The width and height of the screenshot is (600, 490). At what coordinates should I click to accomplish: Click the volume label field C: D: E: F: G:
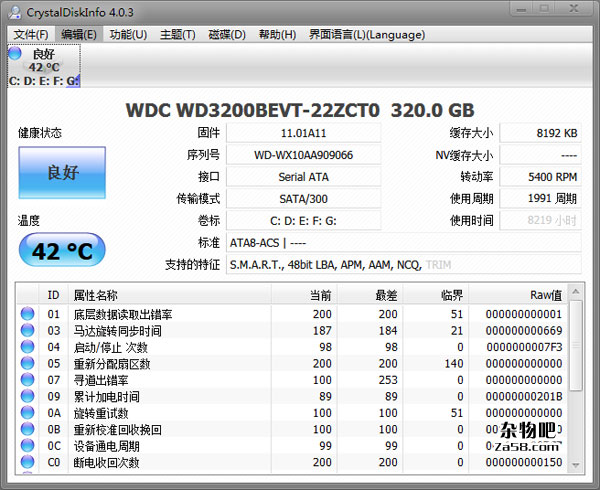[303, 221]
